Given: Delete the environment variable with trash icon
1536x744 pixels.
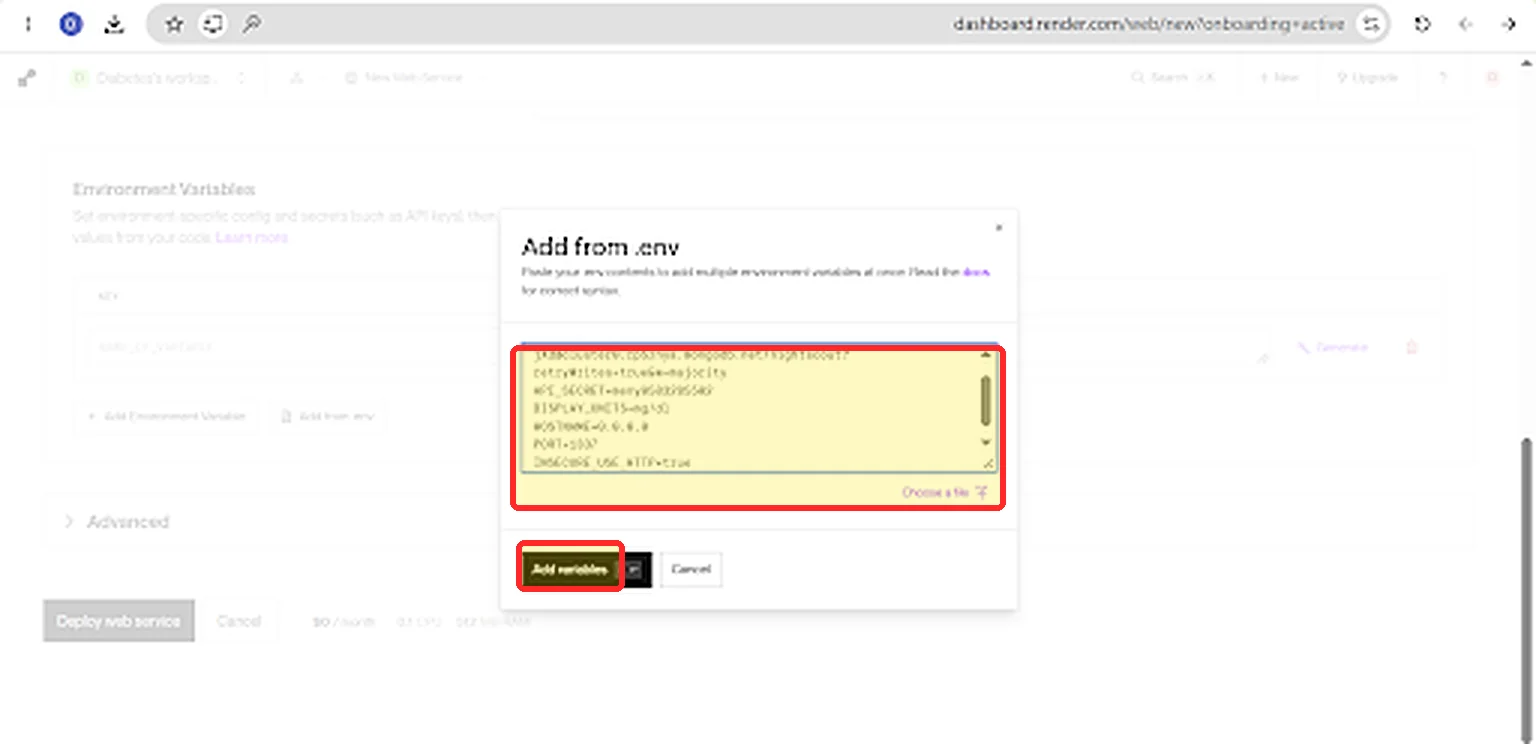Looking at the screenshot, I should click(x=1412, y=348).
